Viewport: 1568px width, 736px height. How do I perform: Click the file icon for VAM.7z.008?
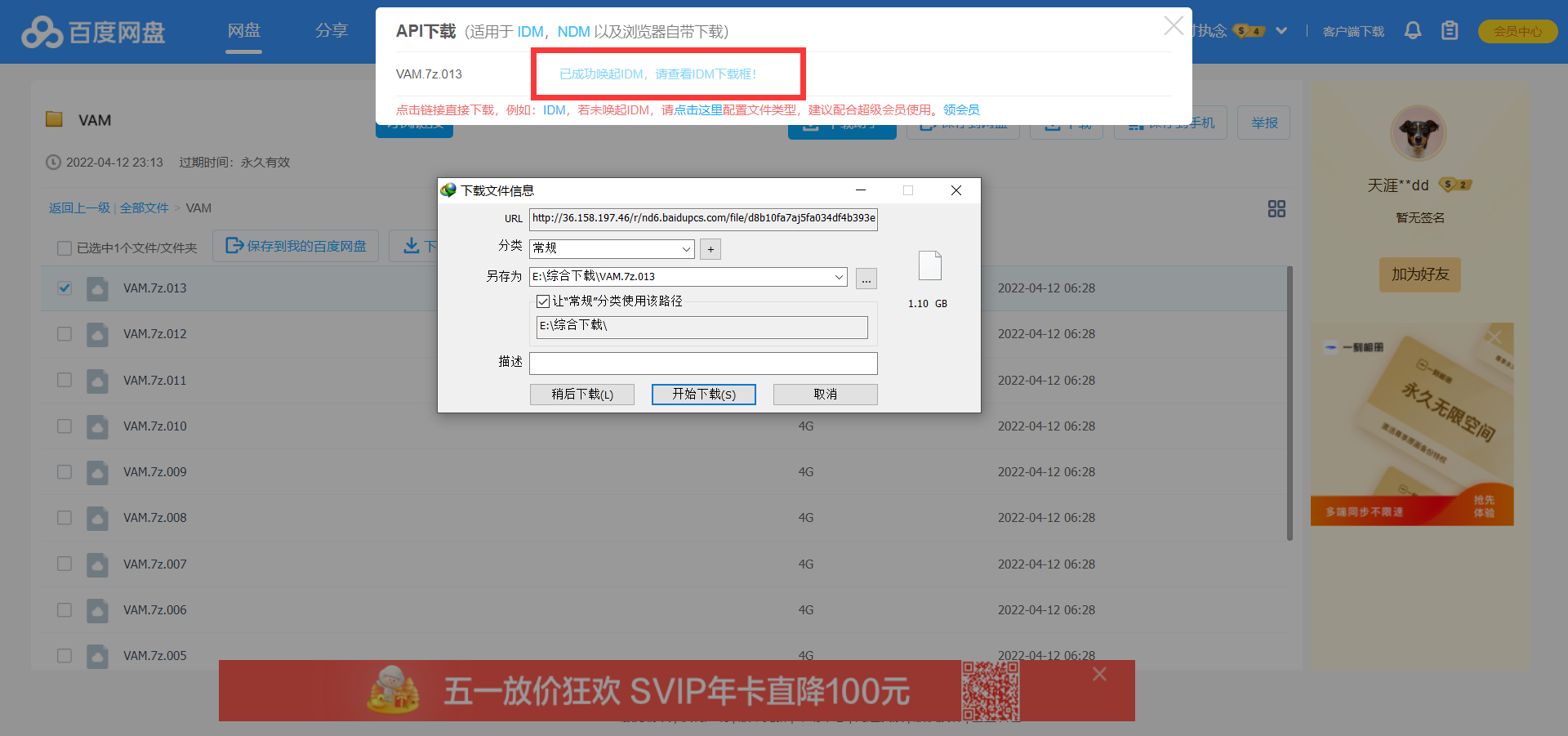coord(97,518)
